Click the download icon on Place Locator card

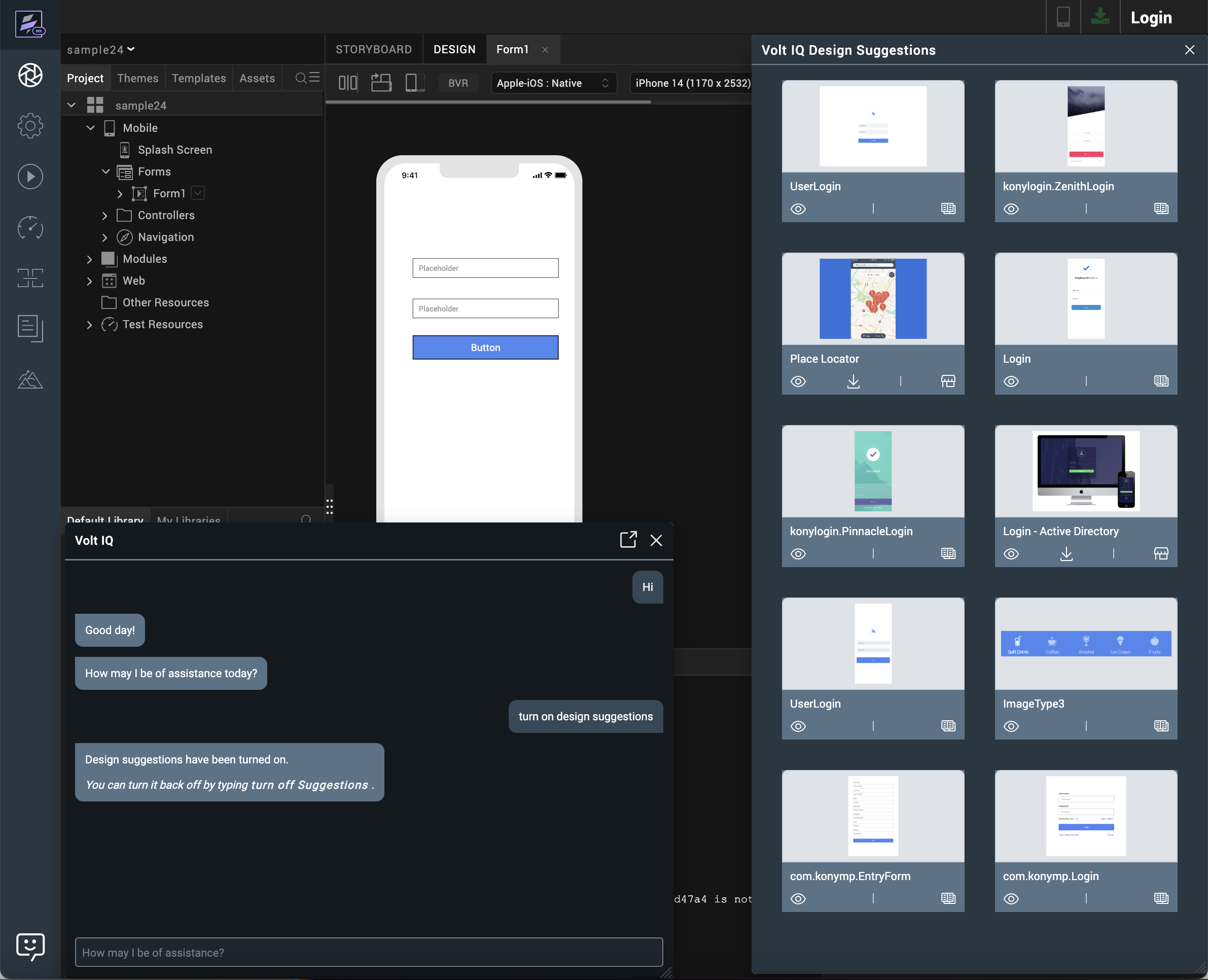pyautogui.click(x=853, y=381)
